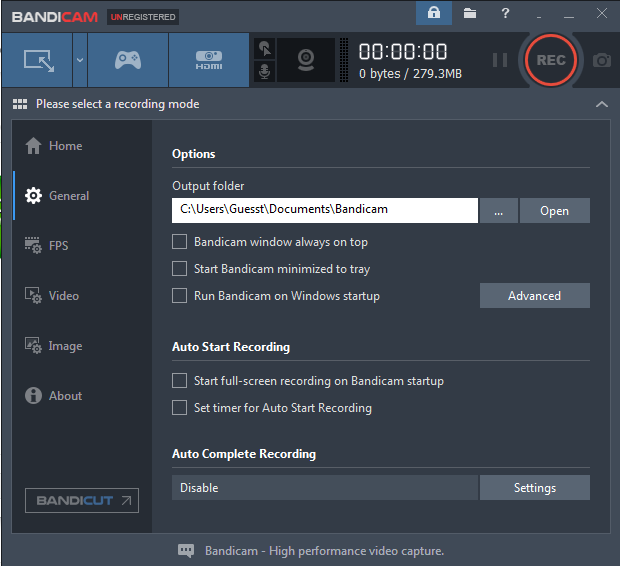Take a screenshot with camera icon
Viewport: 620px width, 566px height.
(601, 61)
